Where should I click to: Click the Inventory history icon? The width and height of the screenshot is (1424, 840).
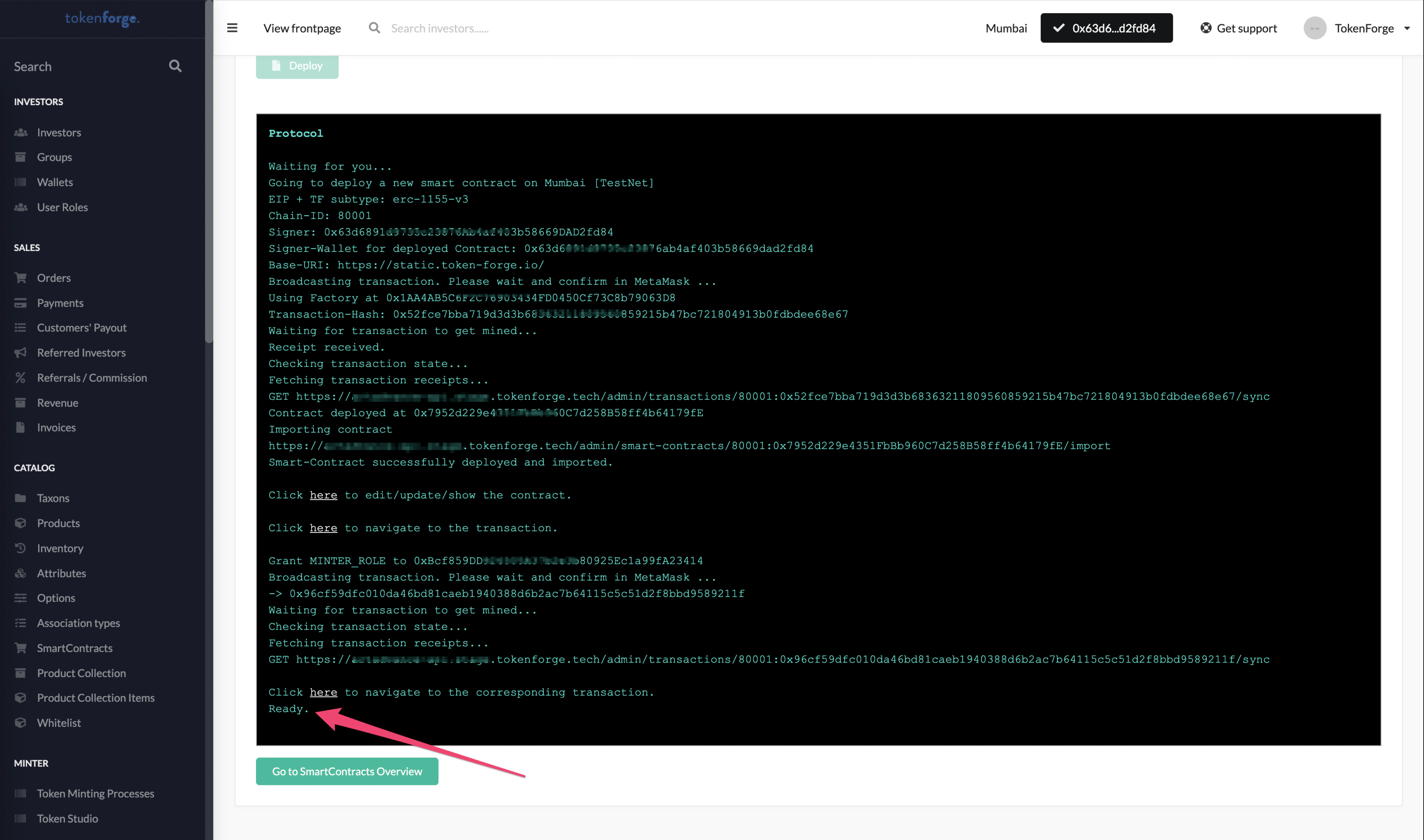20,548
